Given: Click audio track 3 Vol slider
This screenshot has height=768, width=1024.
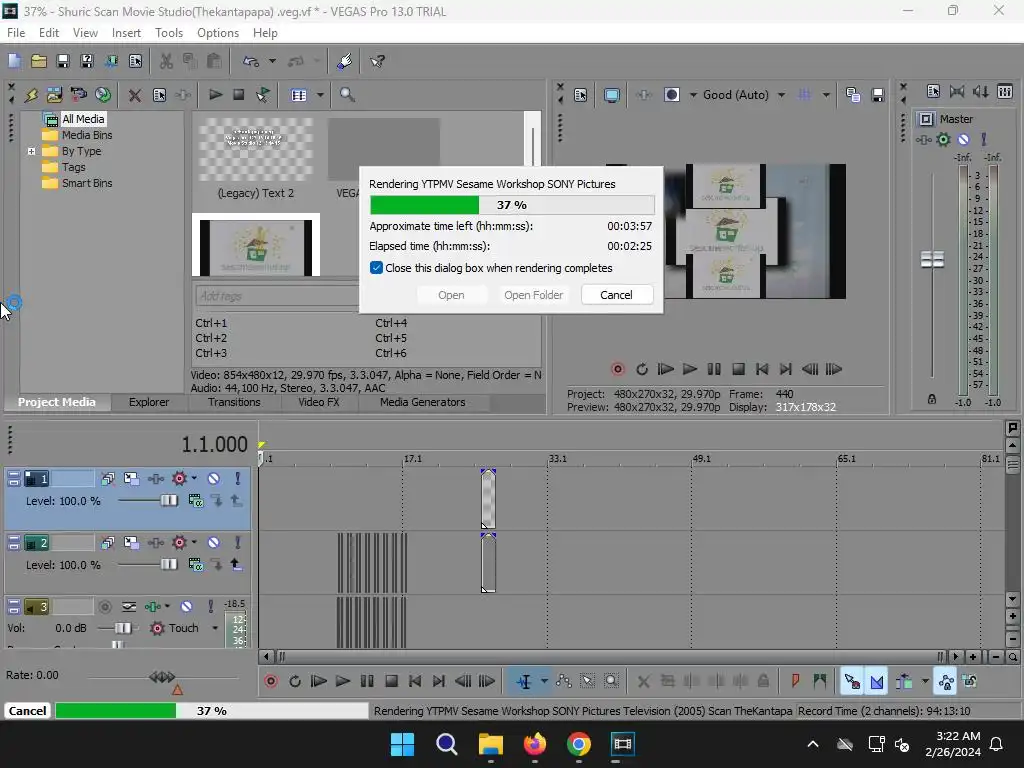Looking at the screenshot, I should tap(122, 628).
